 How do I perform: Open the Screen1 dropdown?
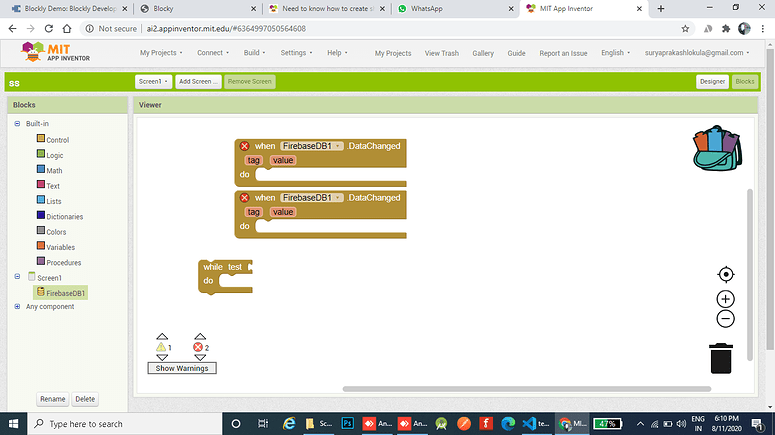tap(153, 81)
